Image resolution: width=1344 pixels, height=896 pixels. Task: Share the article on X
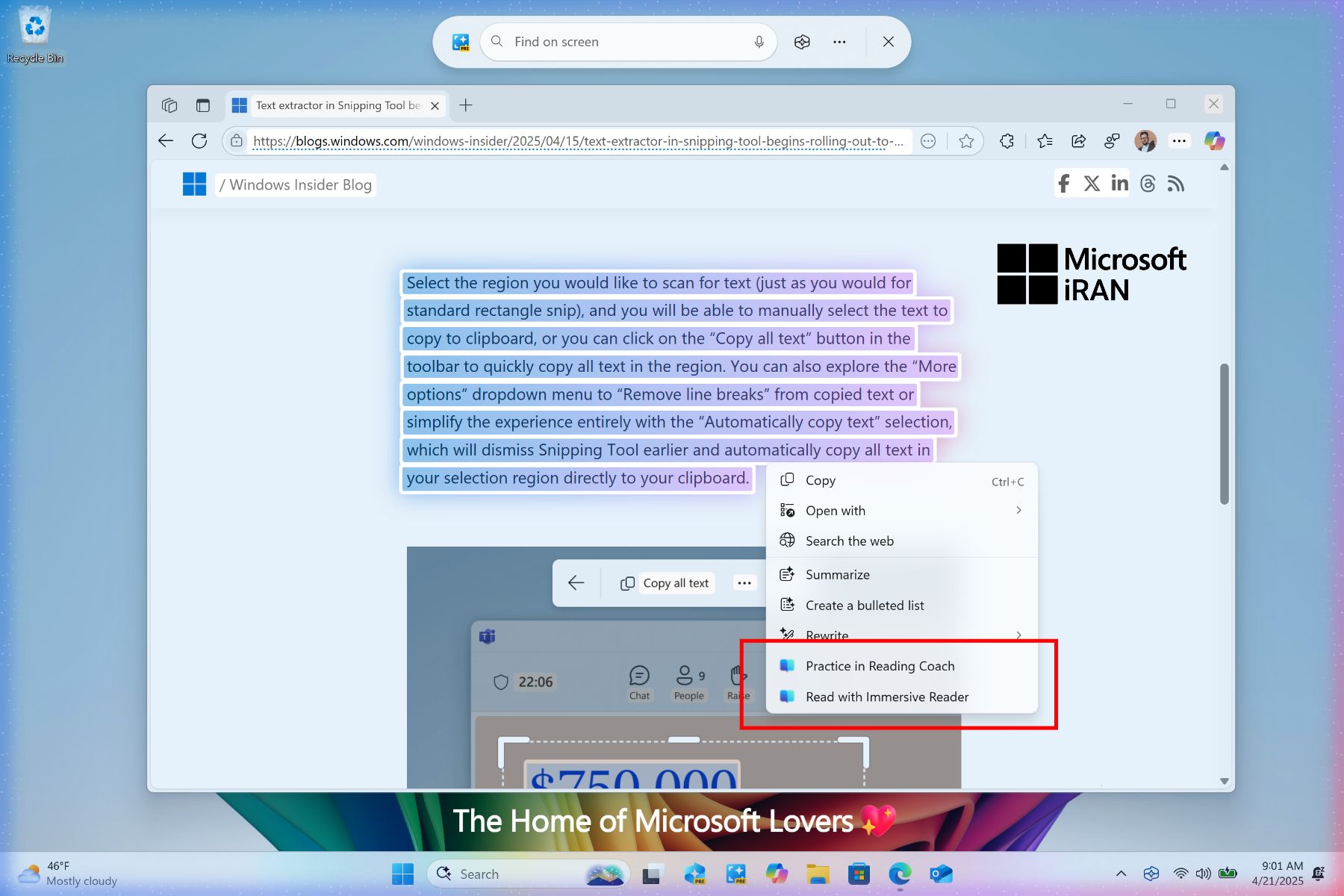click(x=1092, y=184)
